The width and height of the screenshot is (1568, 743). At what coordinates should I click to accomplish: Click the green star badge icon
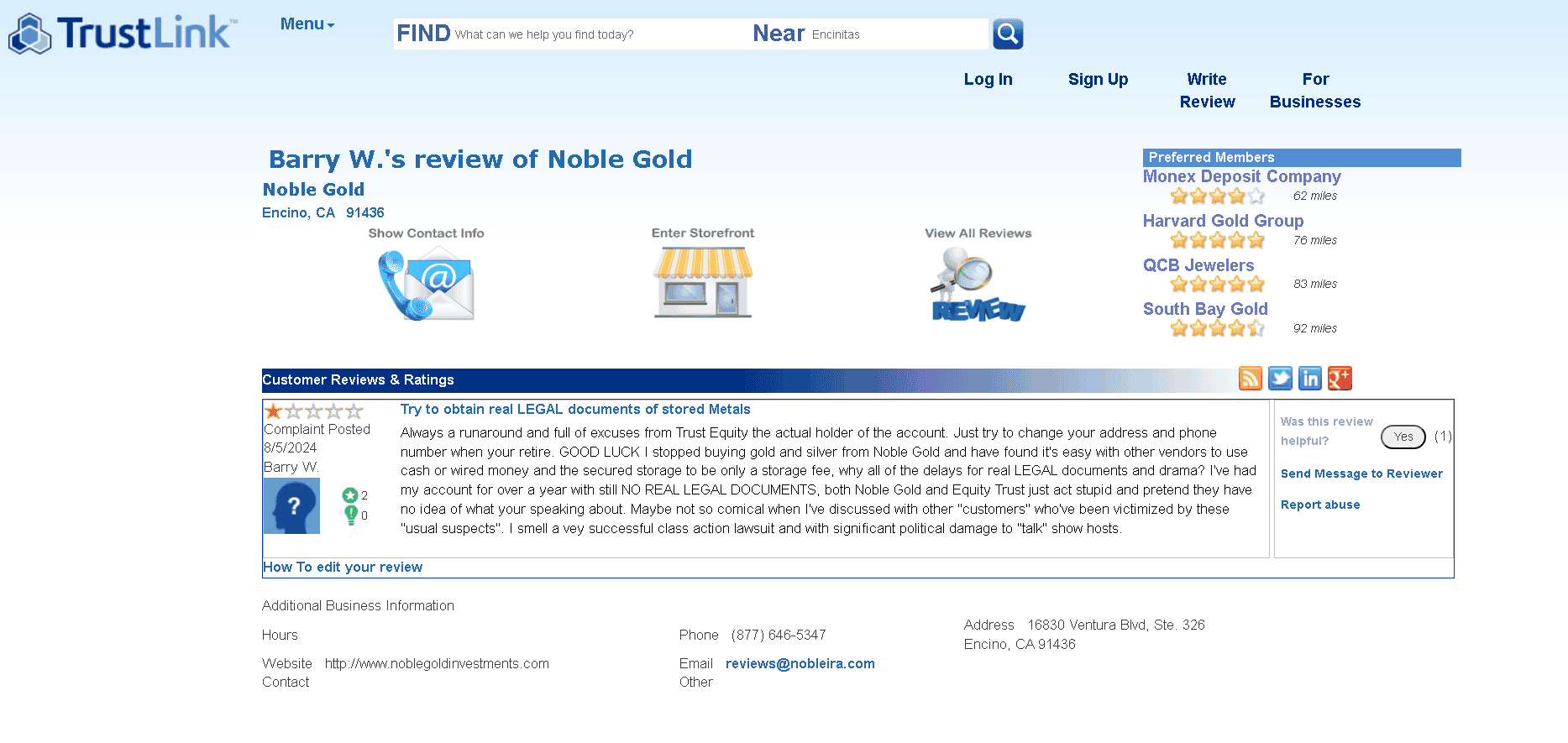tap(350, 495)
